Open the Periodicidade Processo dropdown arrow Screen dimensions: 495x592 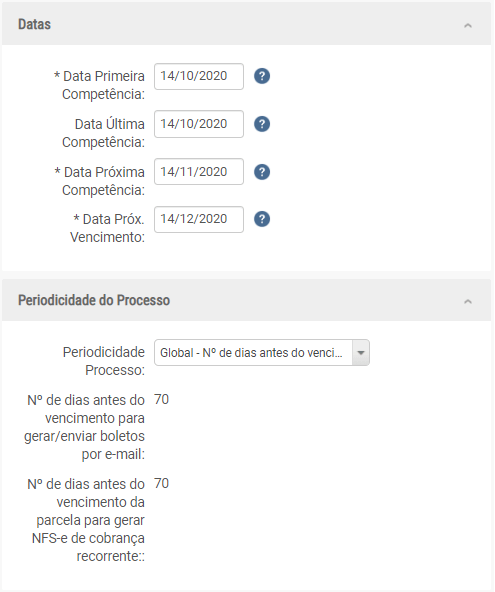pos(361,353)
